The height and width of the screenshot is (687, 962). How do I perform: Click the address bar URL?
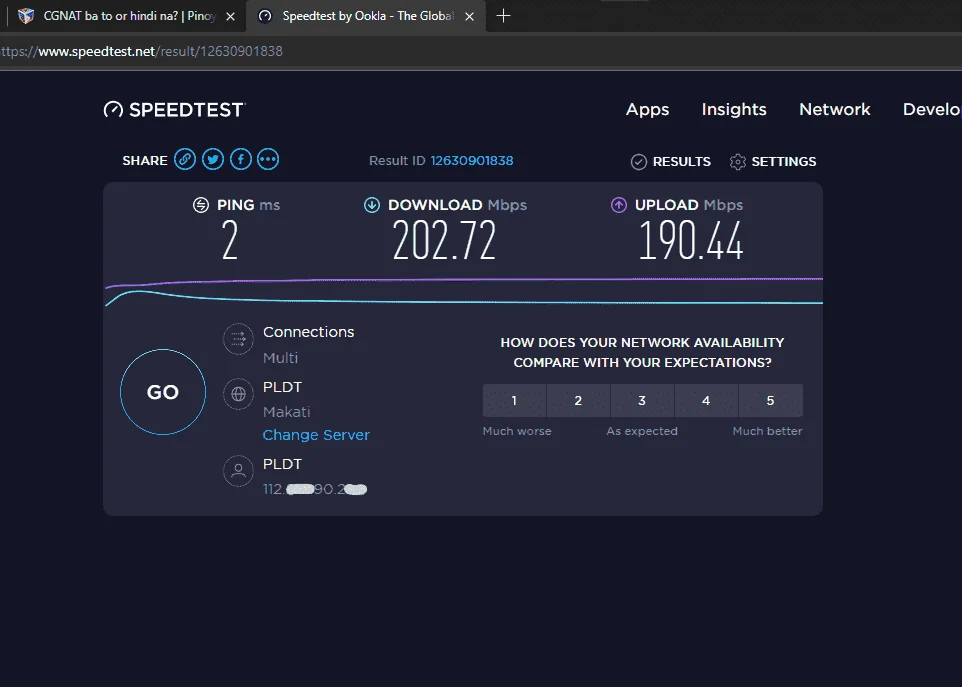point(141,52)
